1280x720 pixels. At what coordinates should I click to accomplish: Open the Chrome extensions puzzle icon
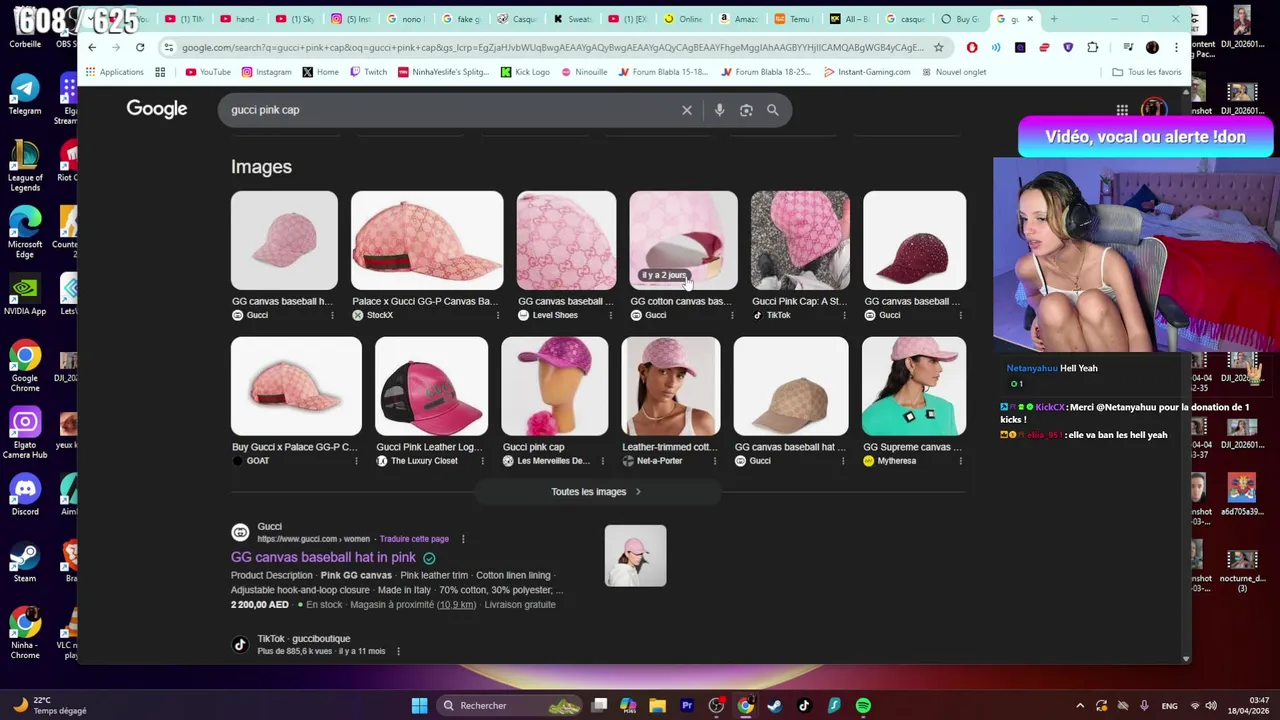[x=1092, y=47]
